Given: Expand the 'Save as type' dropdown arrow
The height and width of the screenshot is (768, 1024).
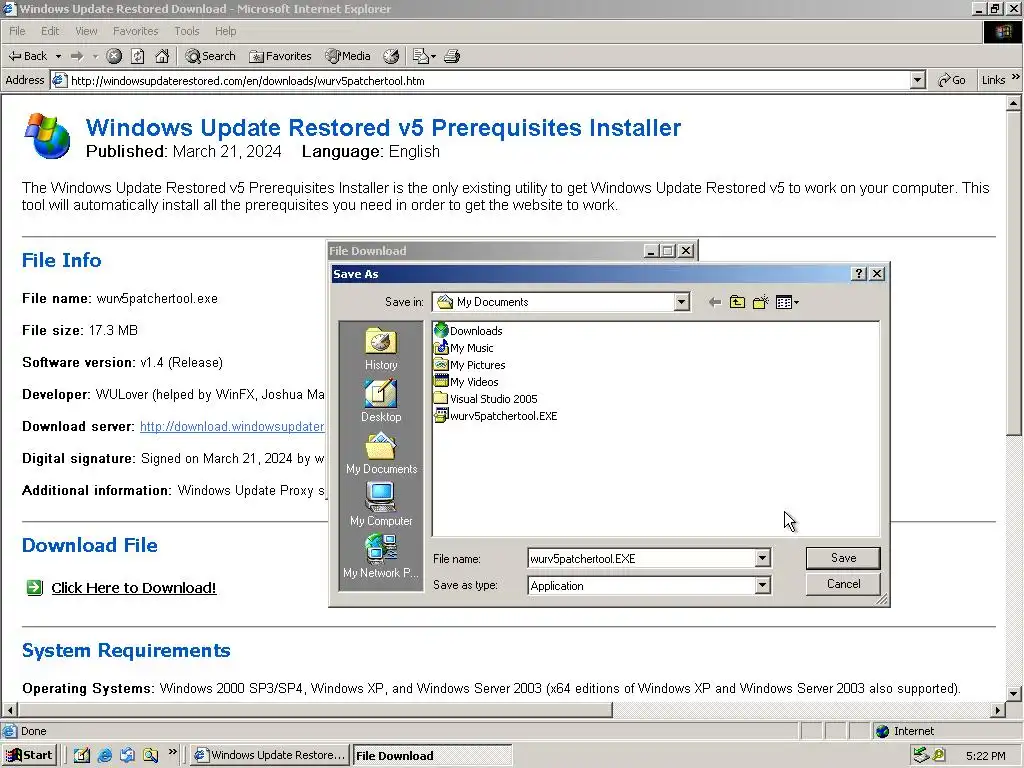Looking at the screenshot, I should tap(762, 585).
